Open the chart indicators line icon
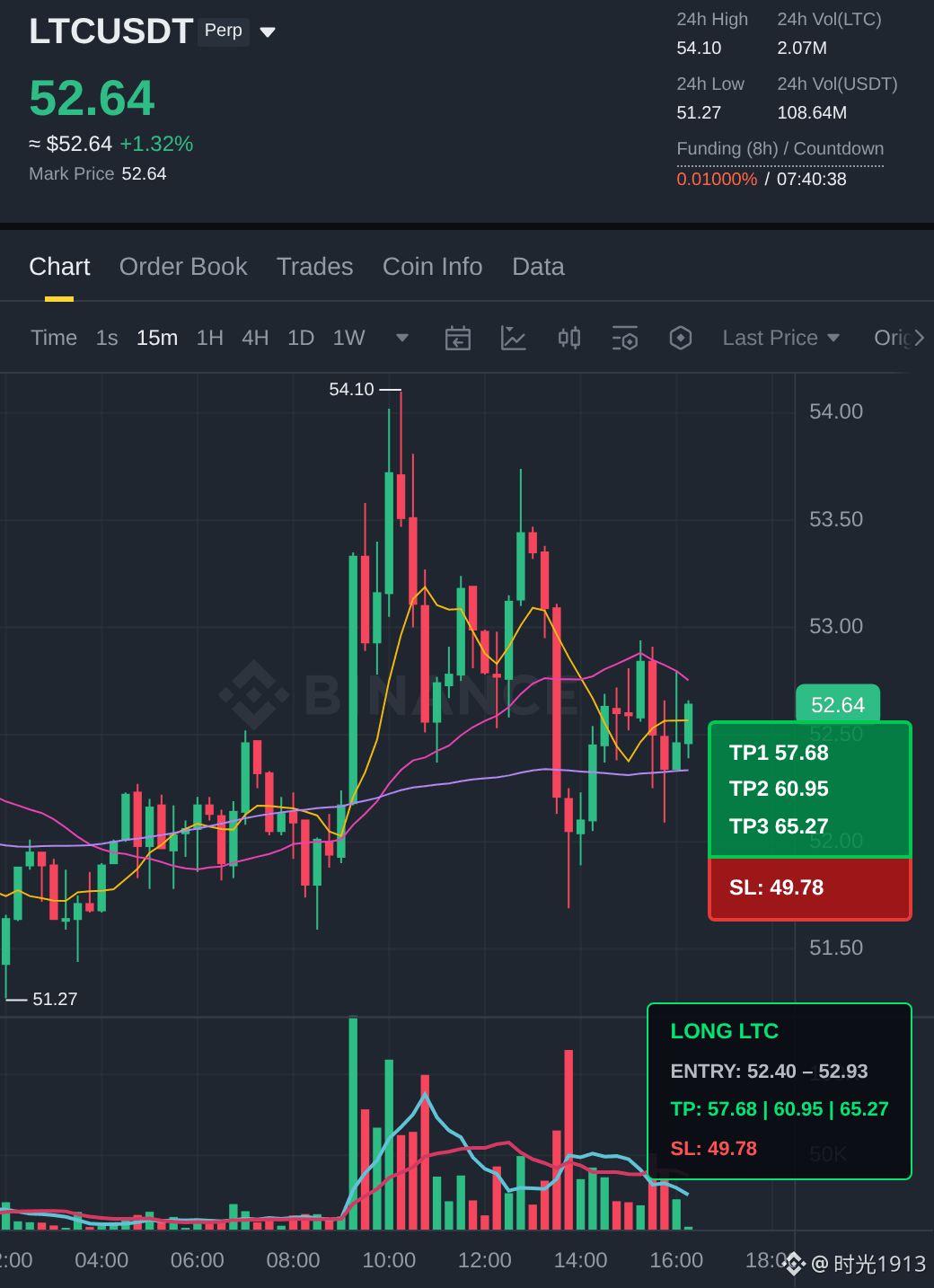Screen dimensions: 934x1288 (513, 338)
